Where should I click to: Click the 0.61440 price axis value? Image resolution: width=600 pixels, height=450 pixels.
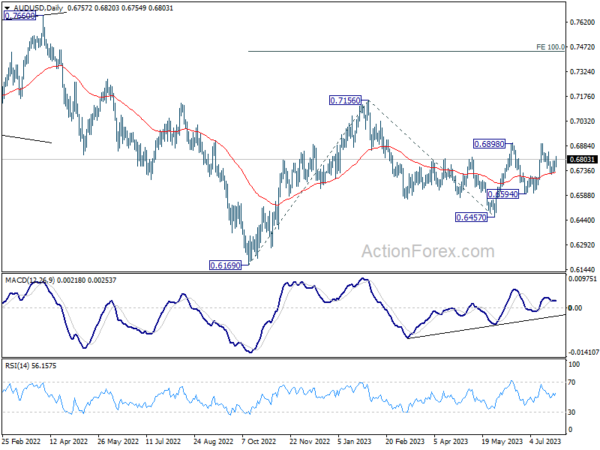[x=582, y=269]
